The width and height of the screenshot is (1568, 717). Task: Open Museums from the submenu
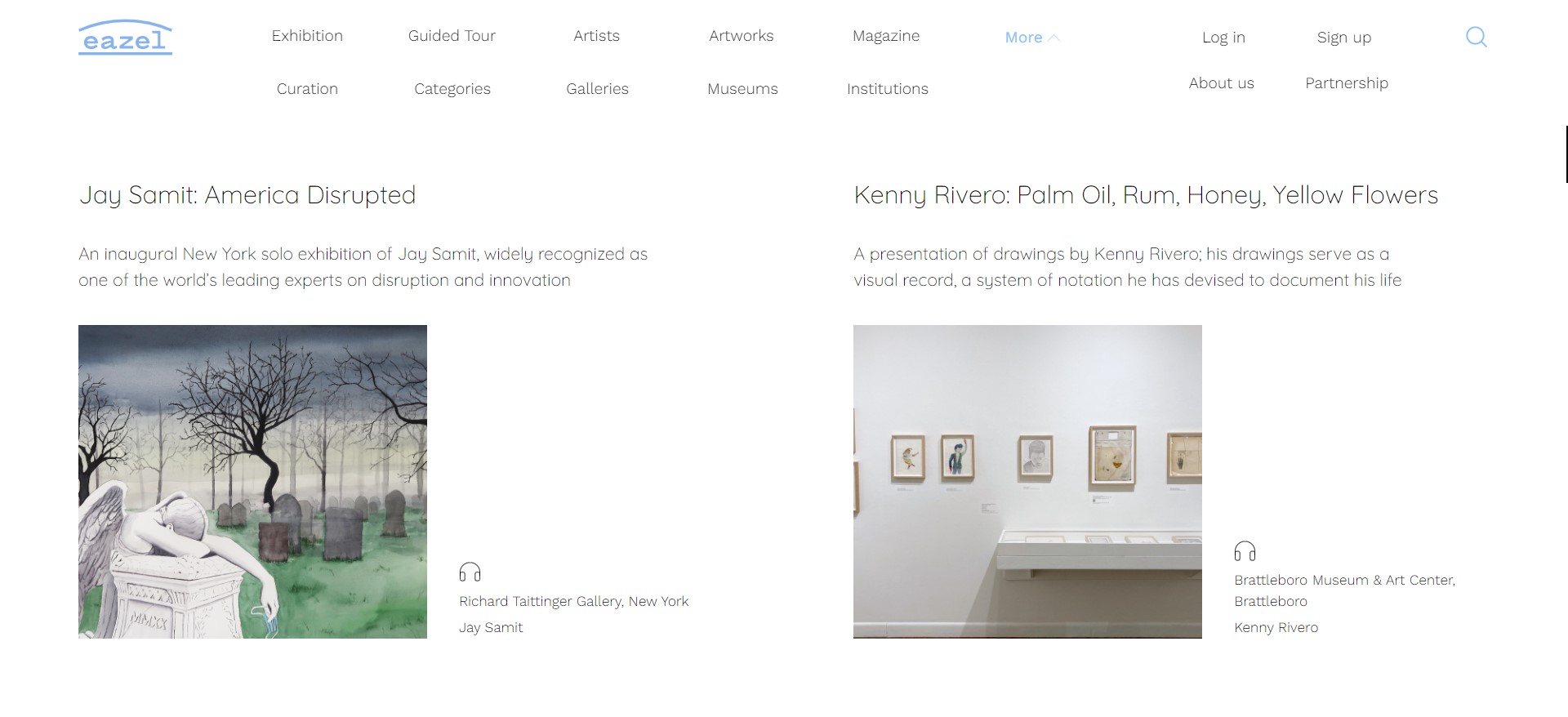[x=742, y=89]
